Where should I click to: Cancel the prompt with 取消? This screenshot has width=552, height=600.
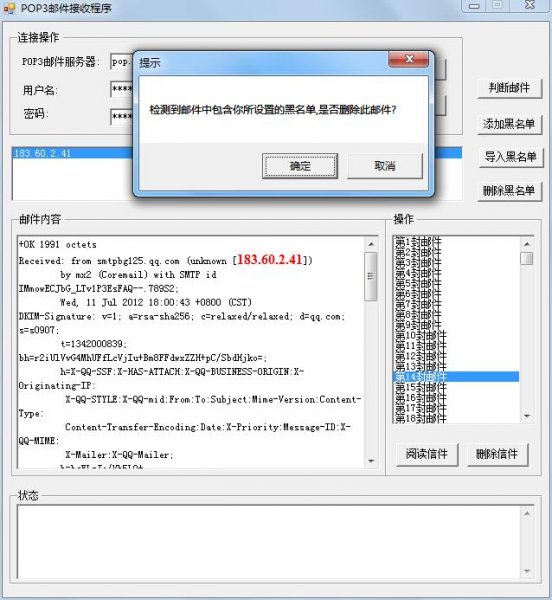click(x=385, y=166)
